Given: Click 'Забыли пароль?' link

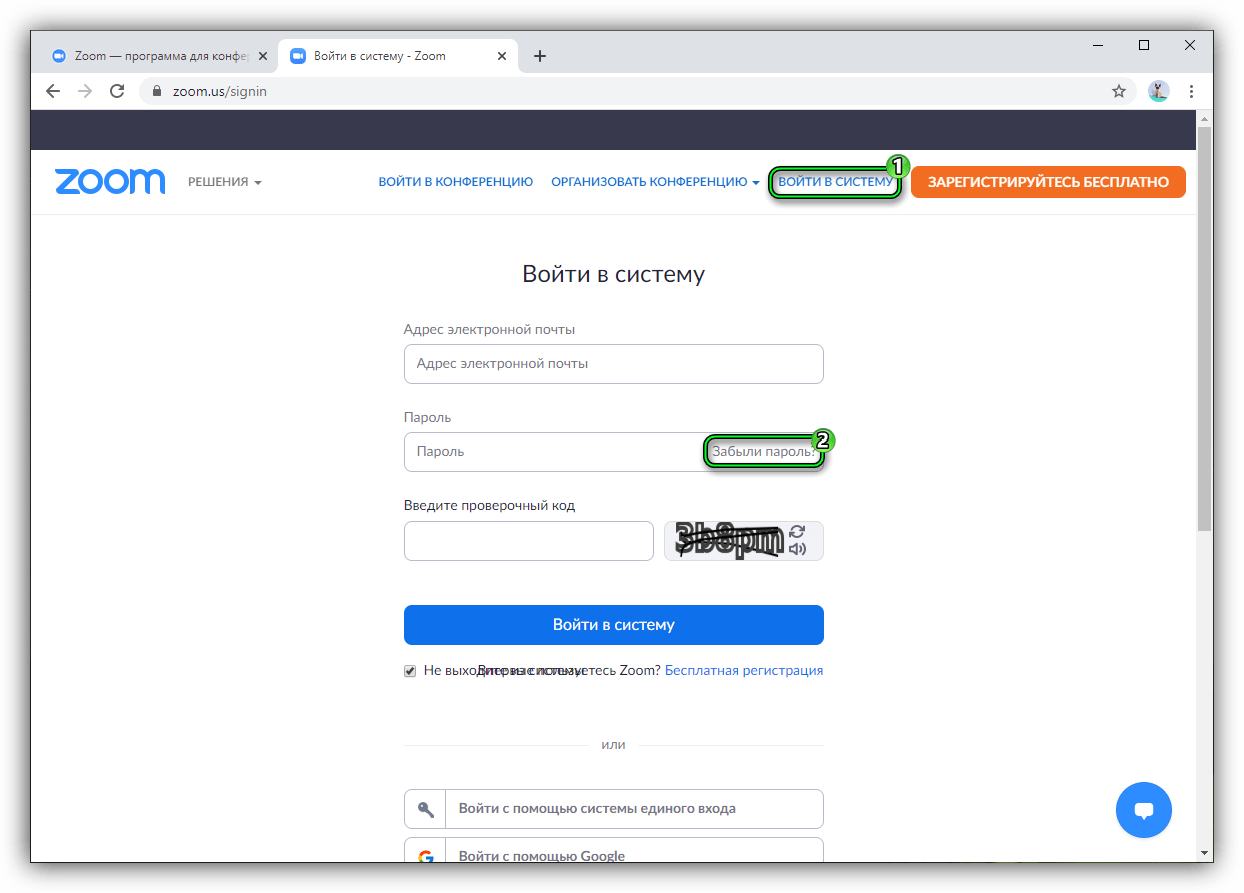Looking at the screenshot, I should pos(764,452).
